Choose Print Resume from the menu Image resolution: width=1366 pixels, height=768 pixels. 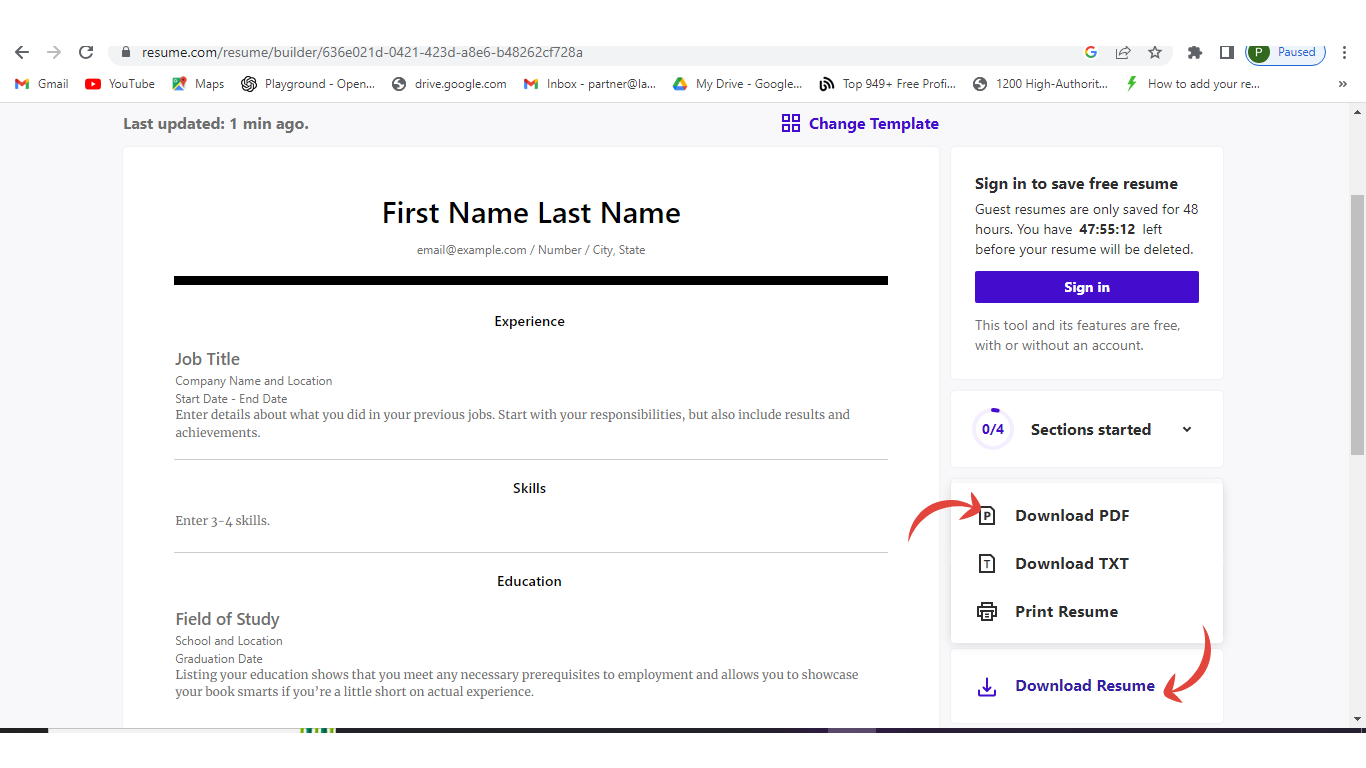pyautogui.click(x=1066, y=612)
